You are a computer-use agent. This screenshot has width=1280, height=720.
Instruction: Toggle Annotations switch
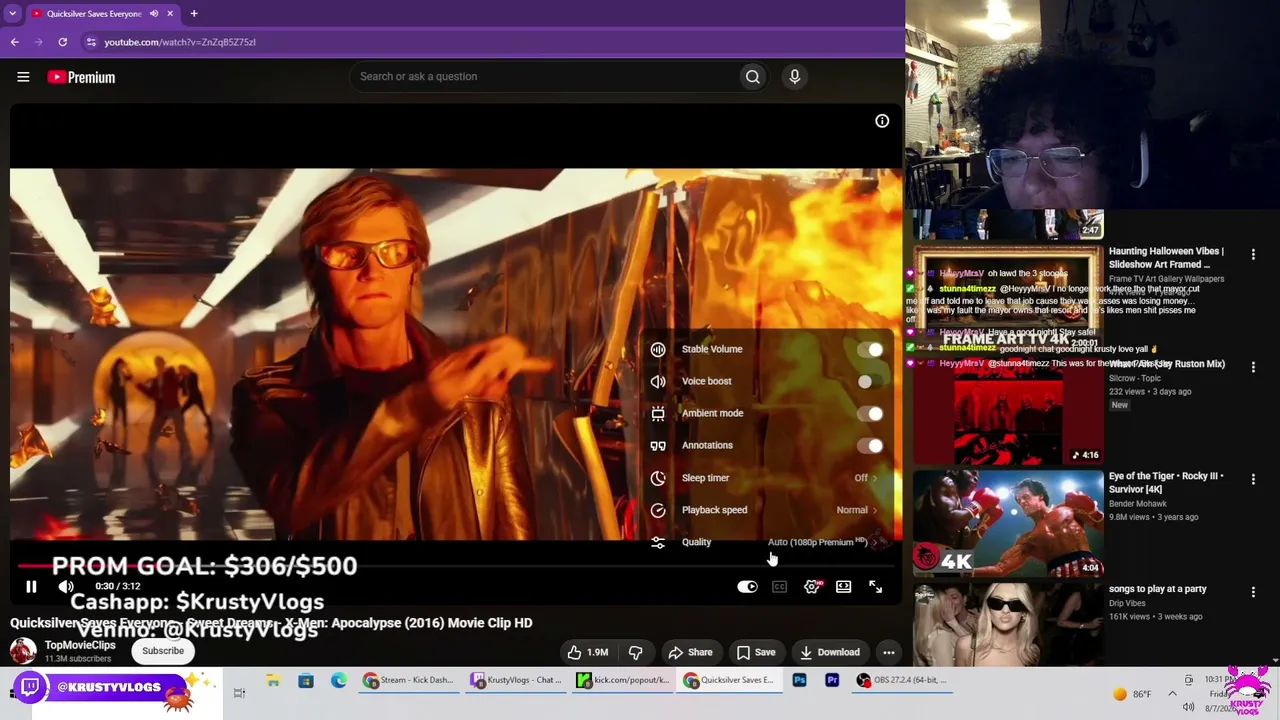870,445
